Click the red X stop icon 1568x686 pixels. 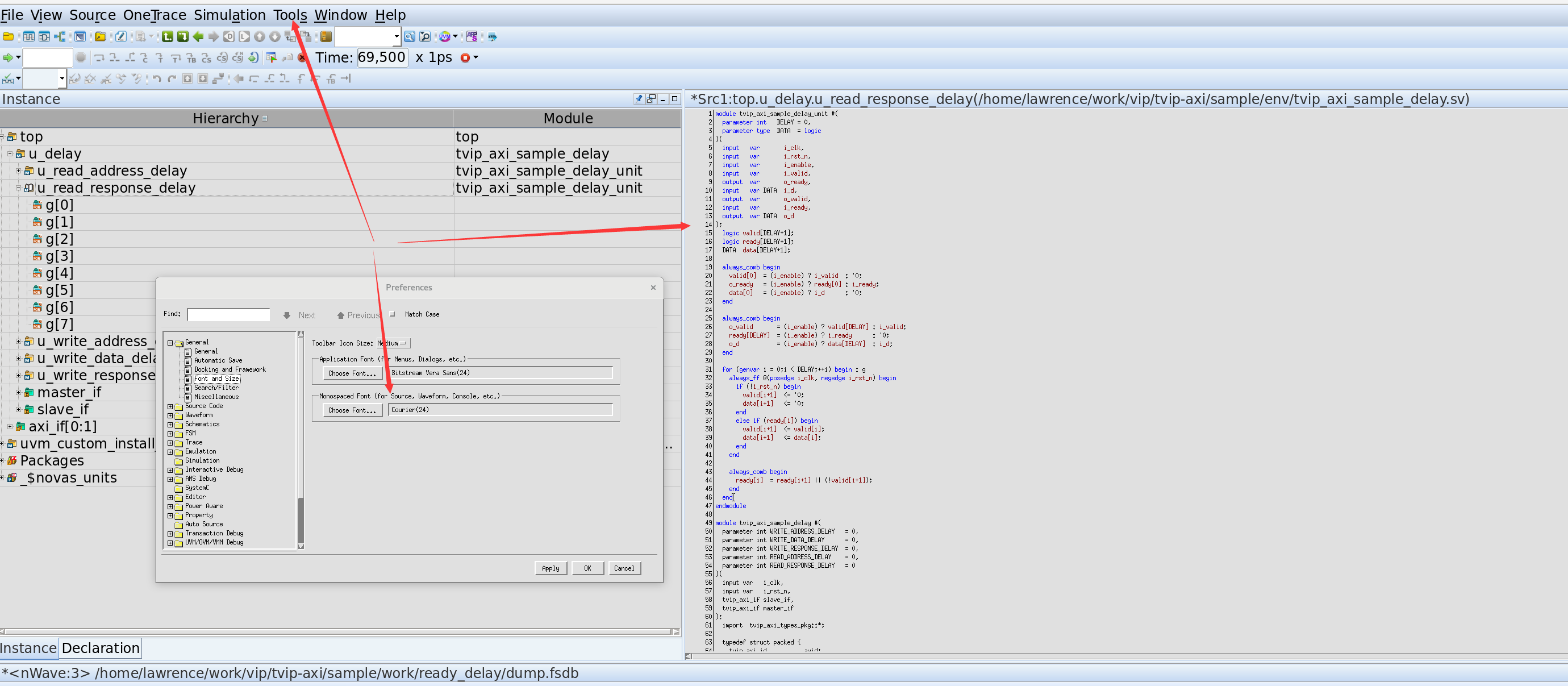[302, 58]
